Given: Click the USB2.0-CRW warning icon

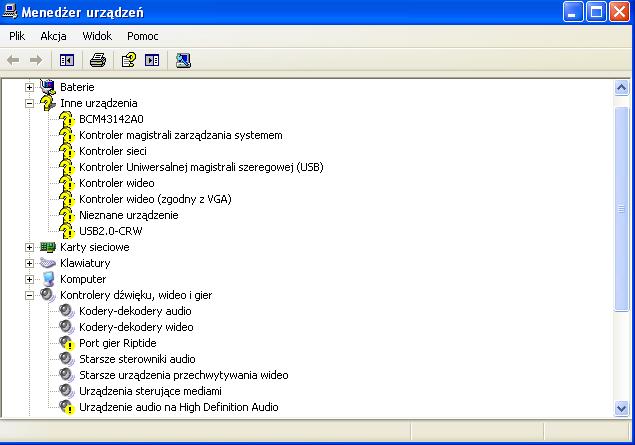Looking at the screenshot, I should point(67,231).
